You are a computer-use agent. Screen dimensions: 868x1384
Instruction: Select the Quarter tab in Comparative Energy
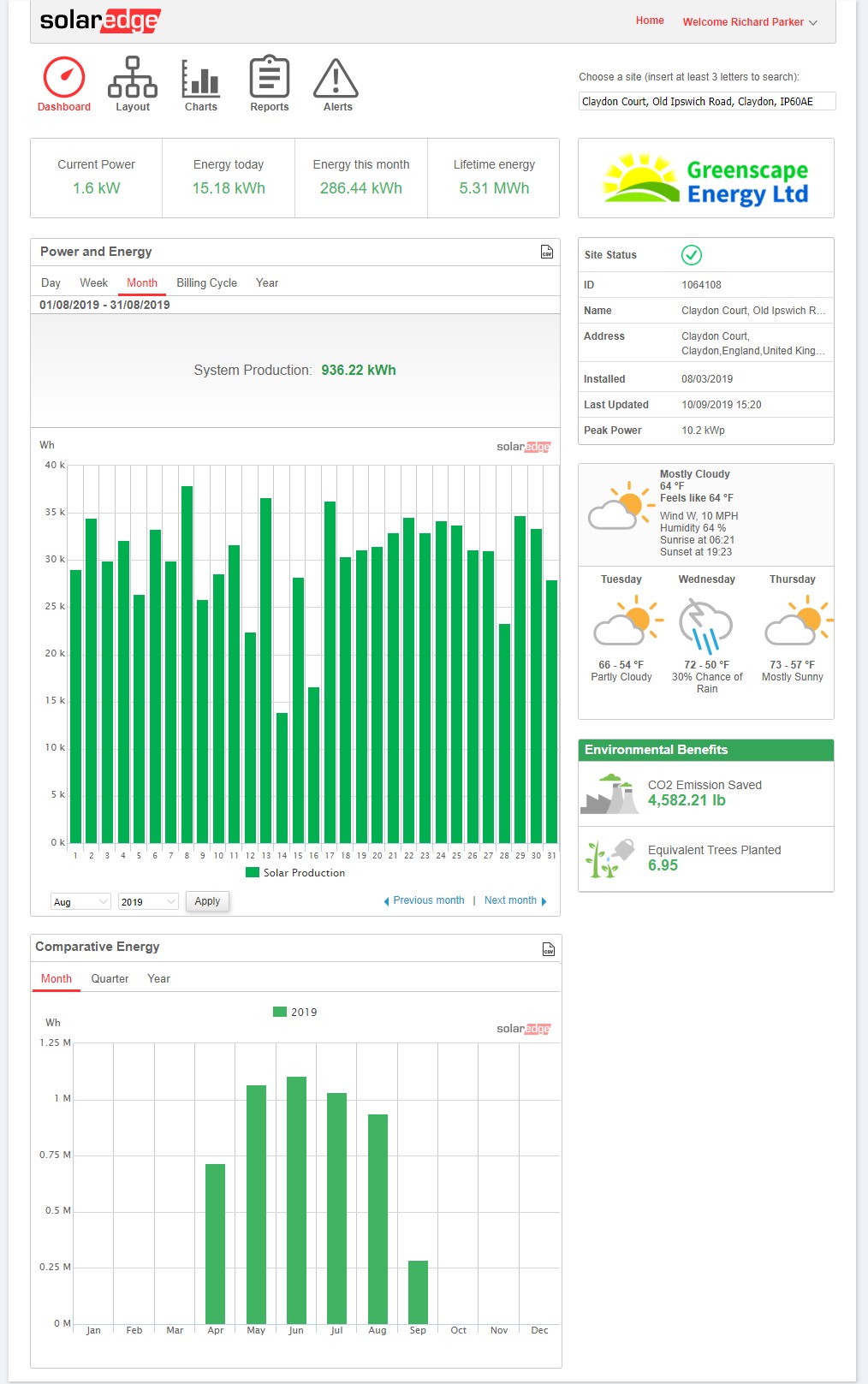tap(110, 978)
